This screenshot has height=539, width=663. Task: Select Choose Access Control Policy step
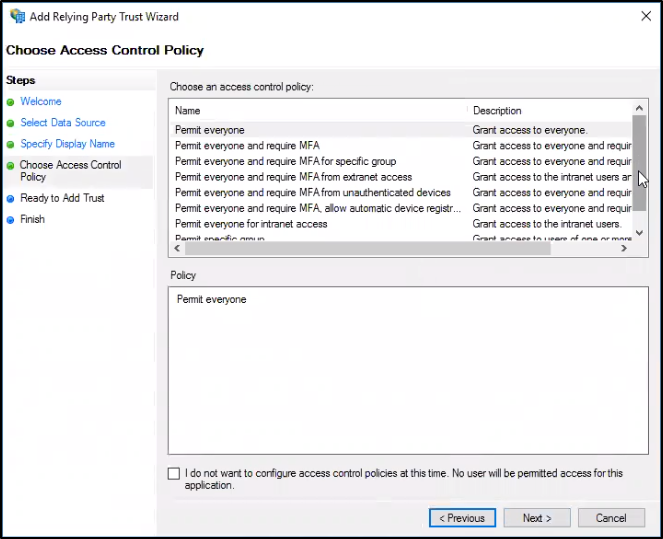(x=71, y=171)
